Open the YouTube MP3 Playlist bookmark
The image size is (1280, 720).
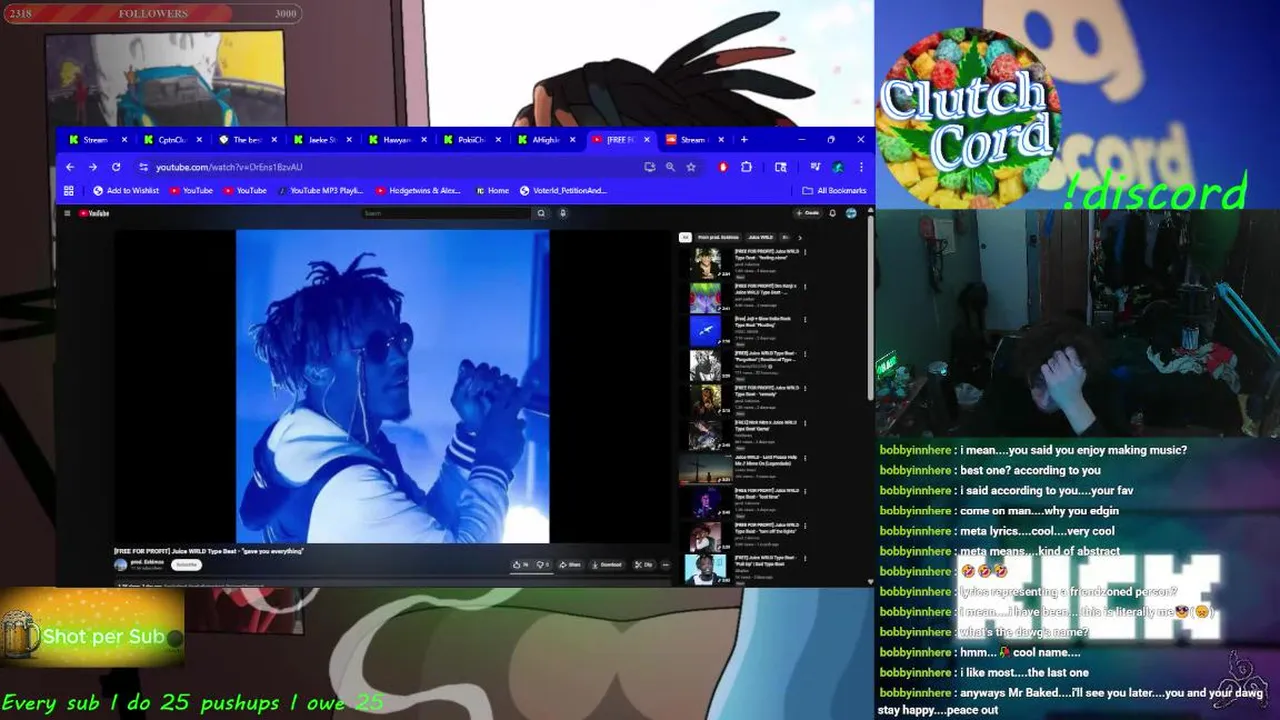click(x=320, y=190)
